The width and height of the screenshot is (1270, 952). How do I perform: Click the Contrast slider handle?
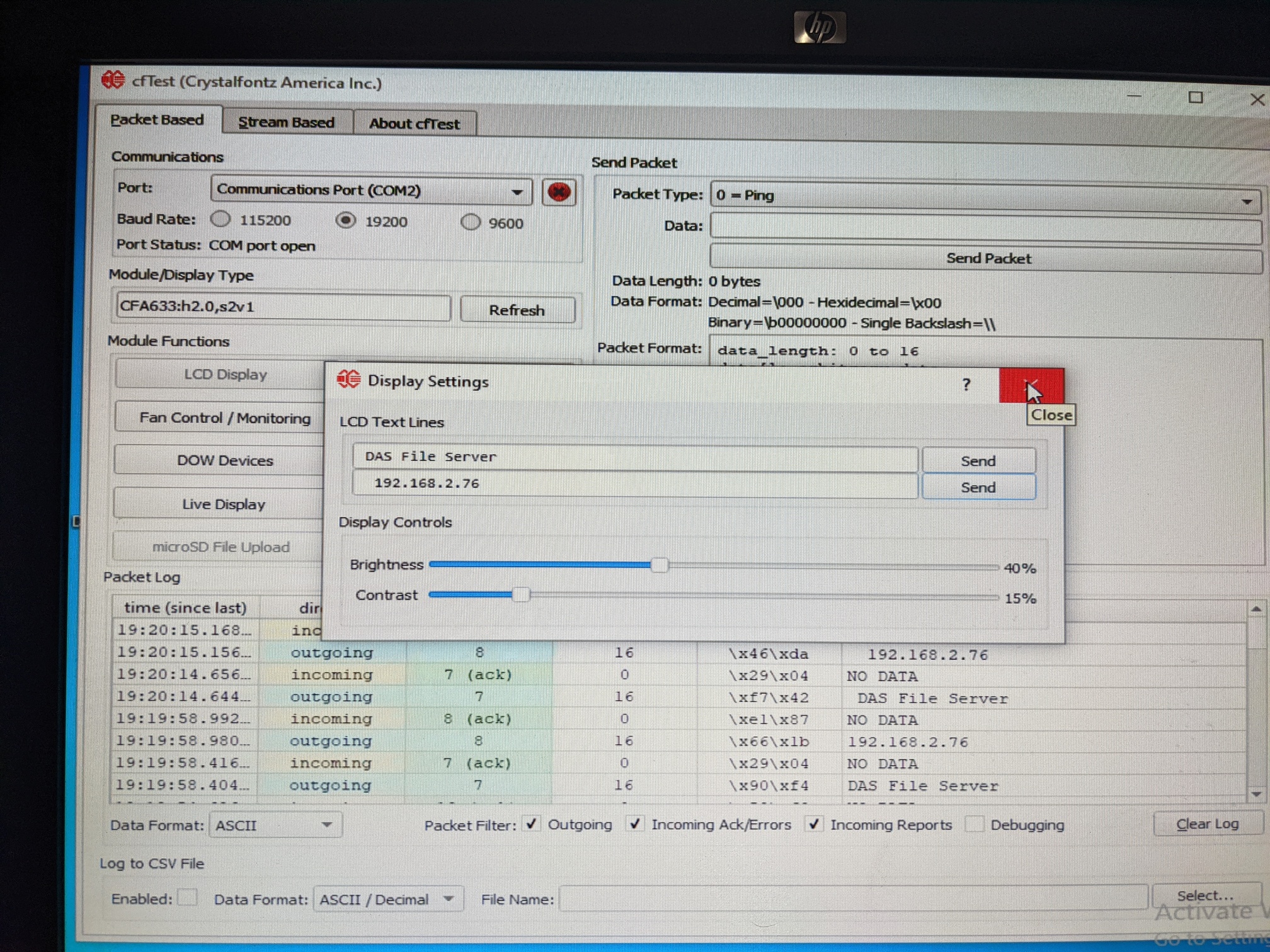(x=521, y=594)
